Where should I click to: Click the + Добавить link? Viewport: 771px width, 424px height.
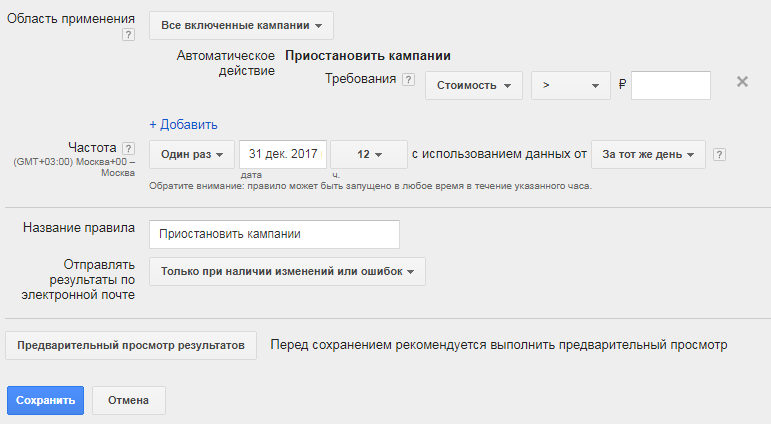coord(183,125)
